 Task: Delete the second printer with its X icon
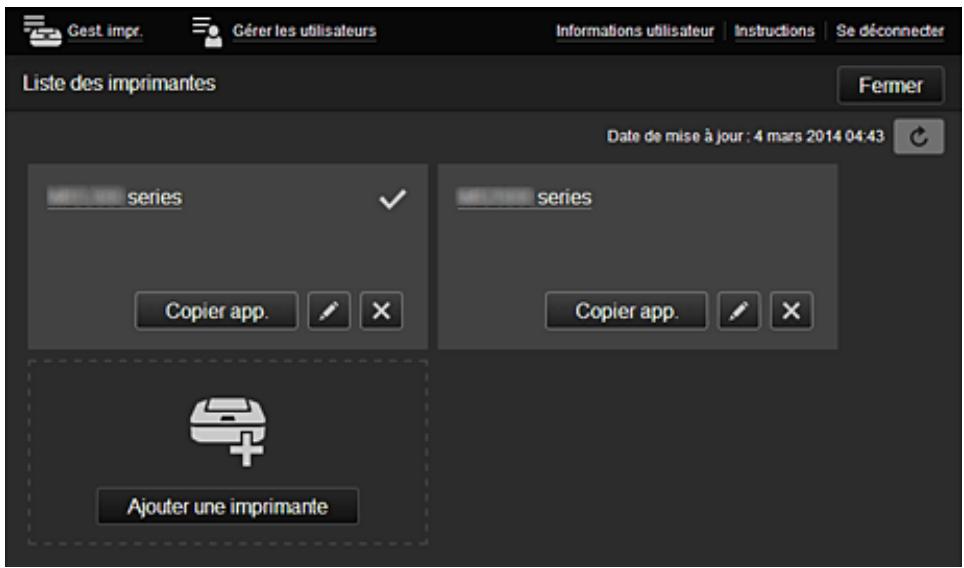(791, 311)
